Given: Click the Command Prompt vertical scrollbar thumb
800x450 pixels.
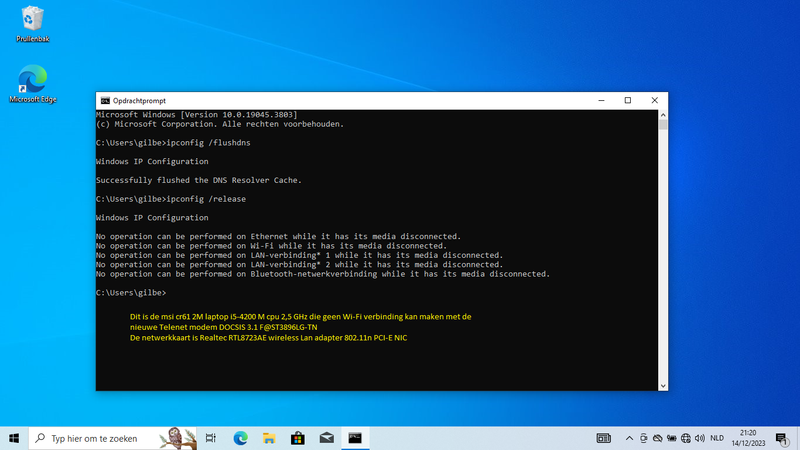Looking at the screenshot, I should pos(663,125).
